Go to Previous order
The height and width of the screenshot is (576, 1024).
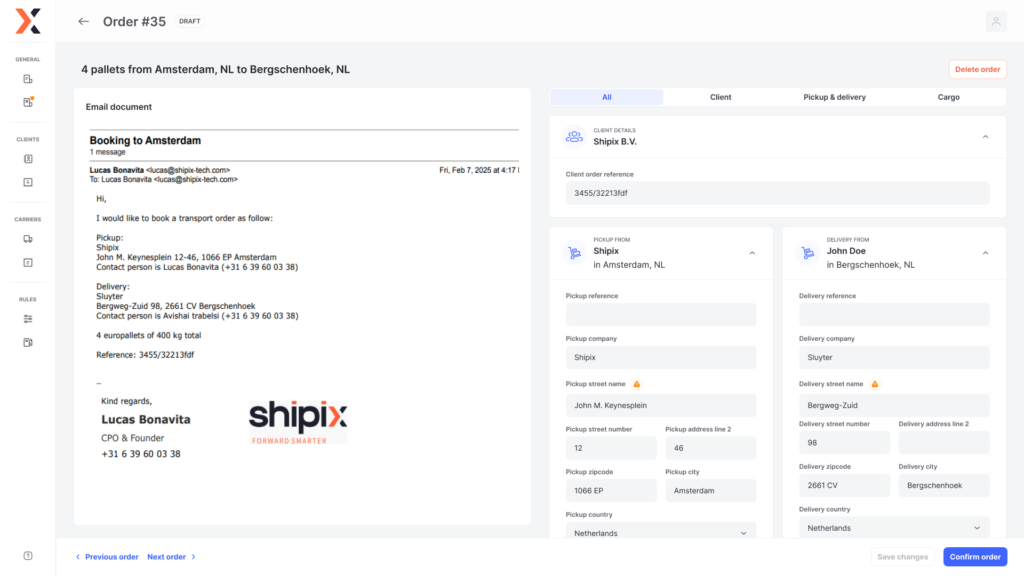click(x=107, y=557)
